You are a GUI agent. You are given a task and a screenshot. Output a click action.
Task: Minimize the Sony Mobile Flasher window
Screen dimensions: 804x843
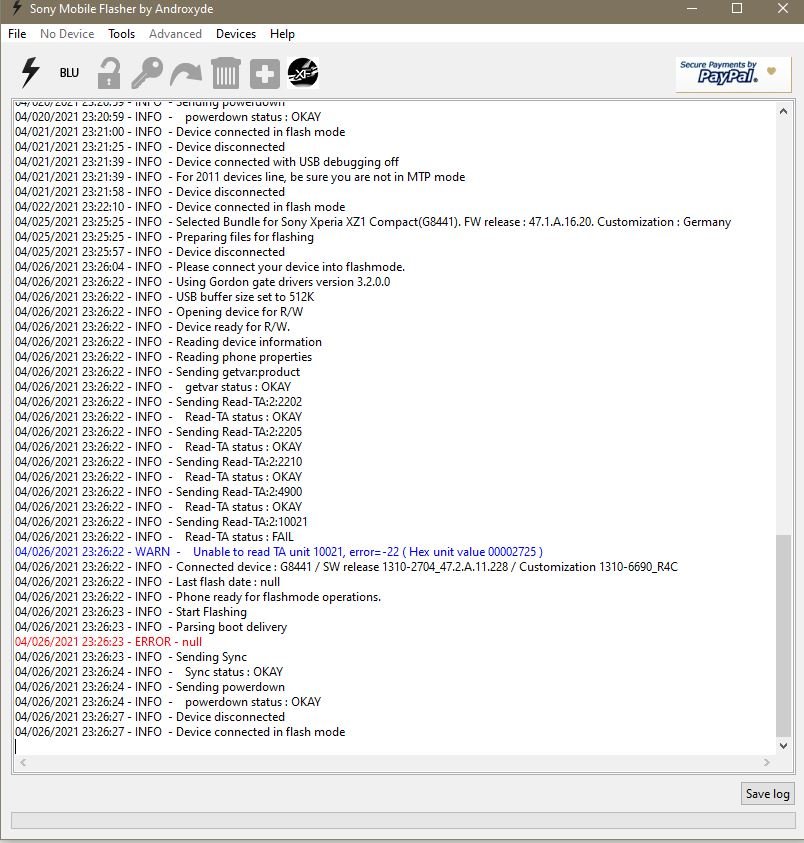pos(692,9)
